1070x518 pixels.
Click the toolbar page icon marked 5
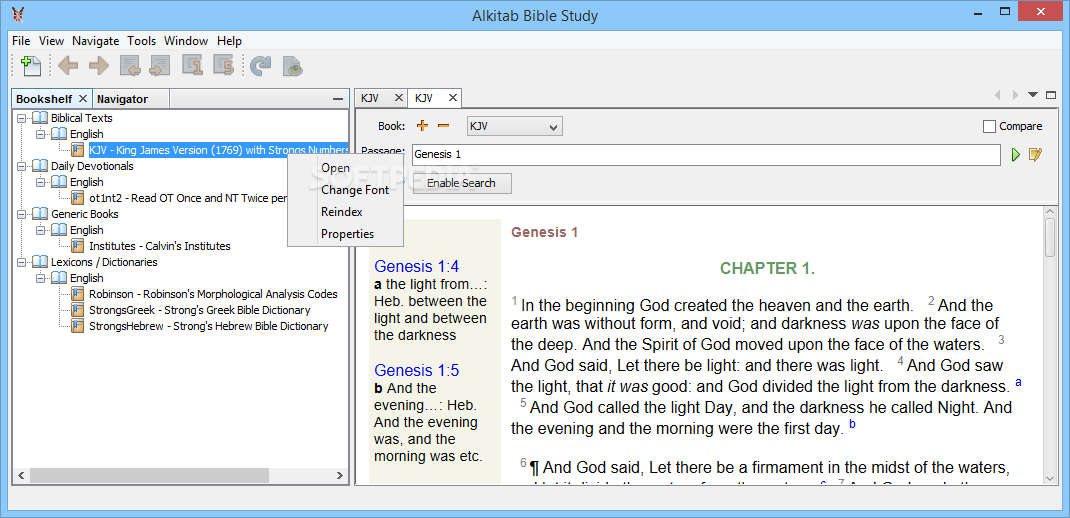tap(223, 66)
